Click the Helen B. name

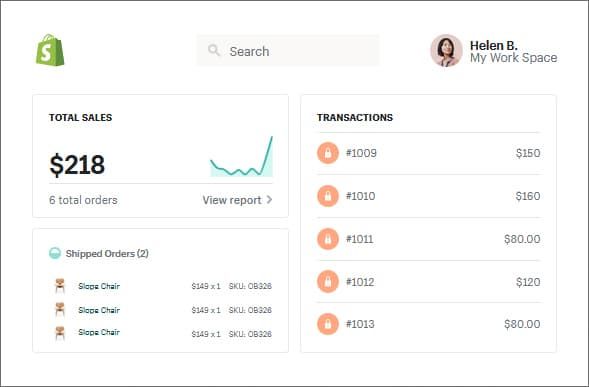coord(494,45)
